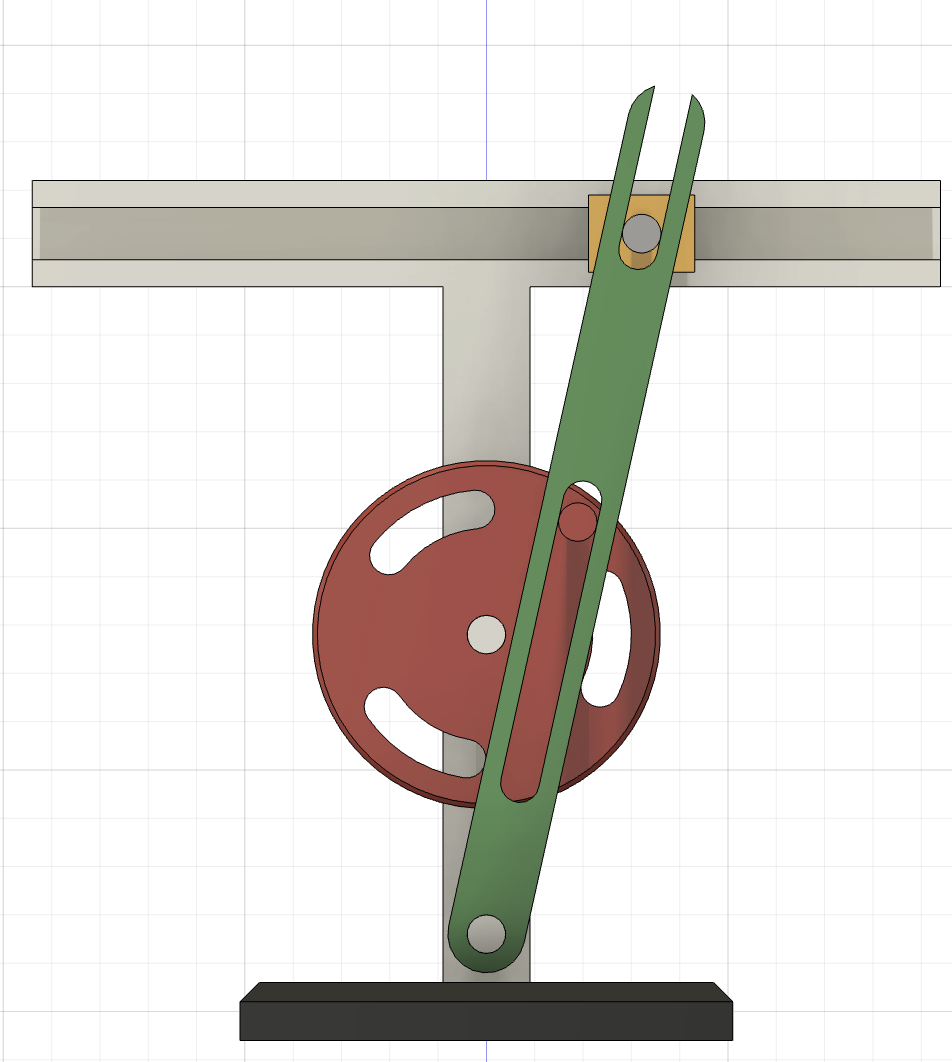952x1062 pixels.
Task: Click the black base plate
Action: click(x=486, y=1011)
